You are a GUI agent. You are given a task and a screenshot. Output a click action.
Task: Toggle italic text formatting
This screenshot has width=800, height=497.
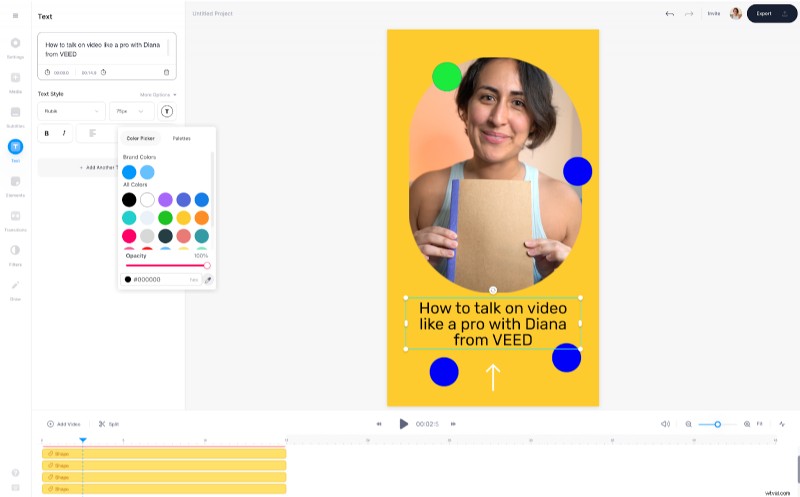coord(64,133)
